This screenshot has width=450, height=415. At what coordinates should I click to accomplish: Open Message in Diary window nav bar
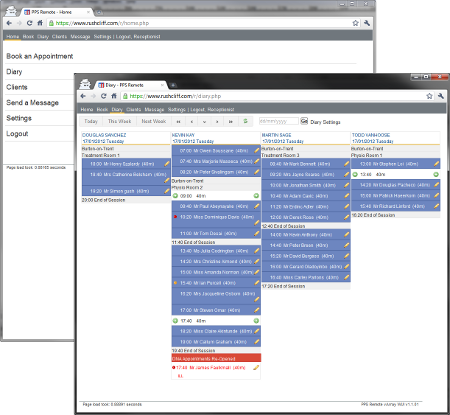point(154,109)
